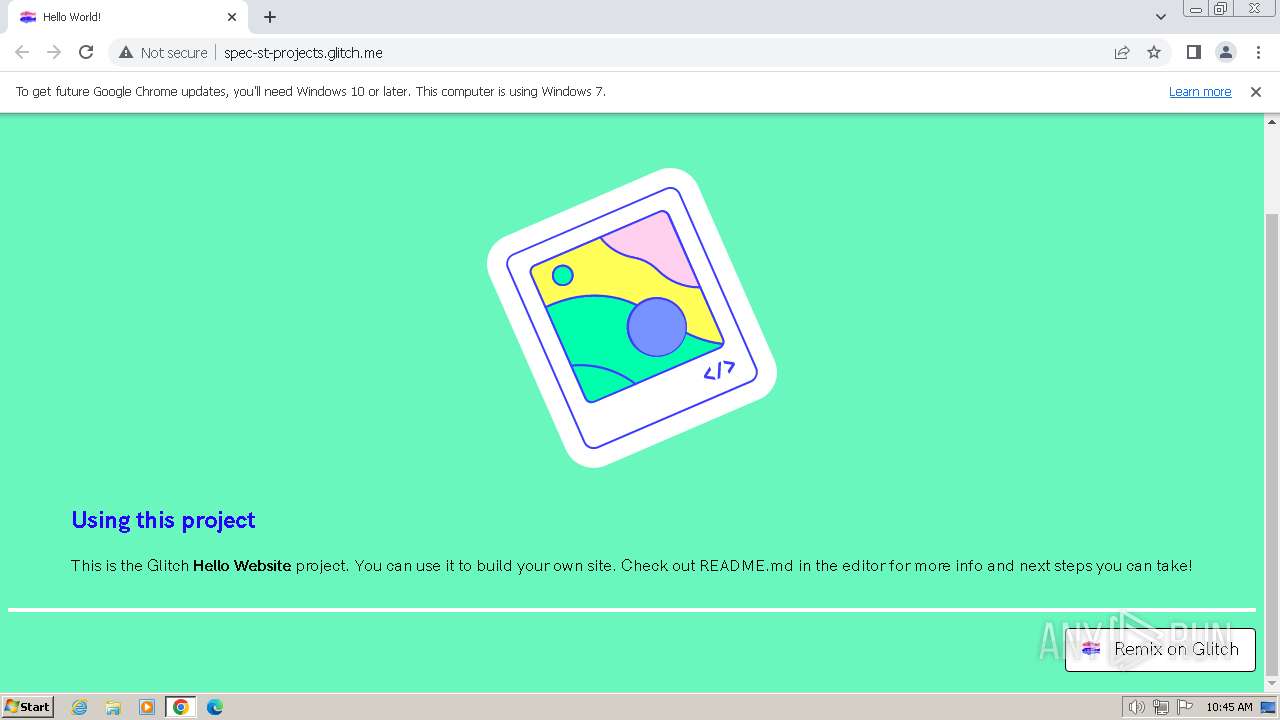1280x720 pixels.
Task: Click the Glitch picture frame illustration
Action: [x=632, y=318]
